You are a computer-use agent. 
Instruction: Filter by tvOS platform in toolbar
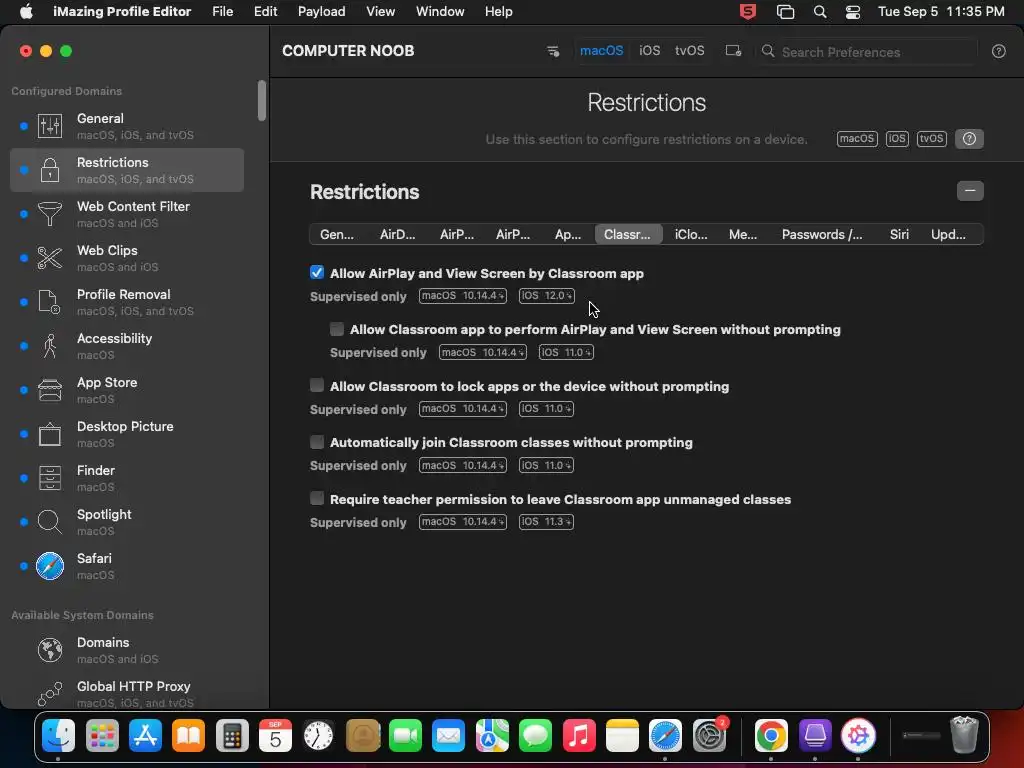pyautogui.click(x=690, y=51)
